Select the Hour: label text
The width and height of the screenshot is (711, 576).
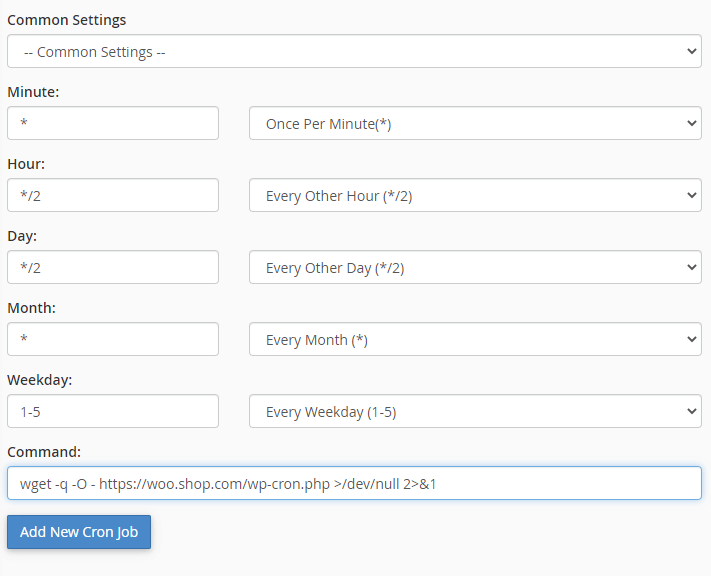point(26,164)
